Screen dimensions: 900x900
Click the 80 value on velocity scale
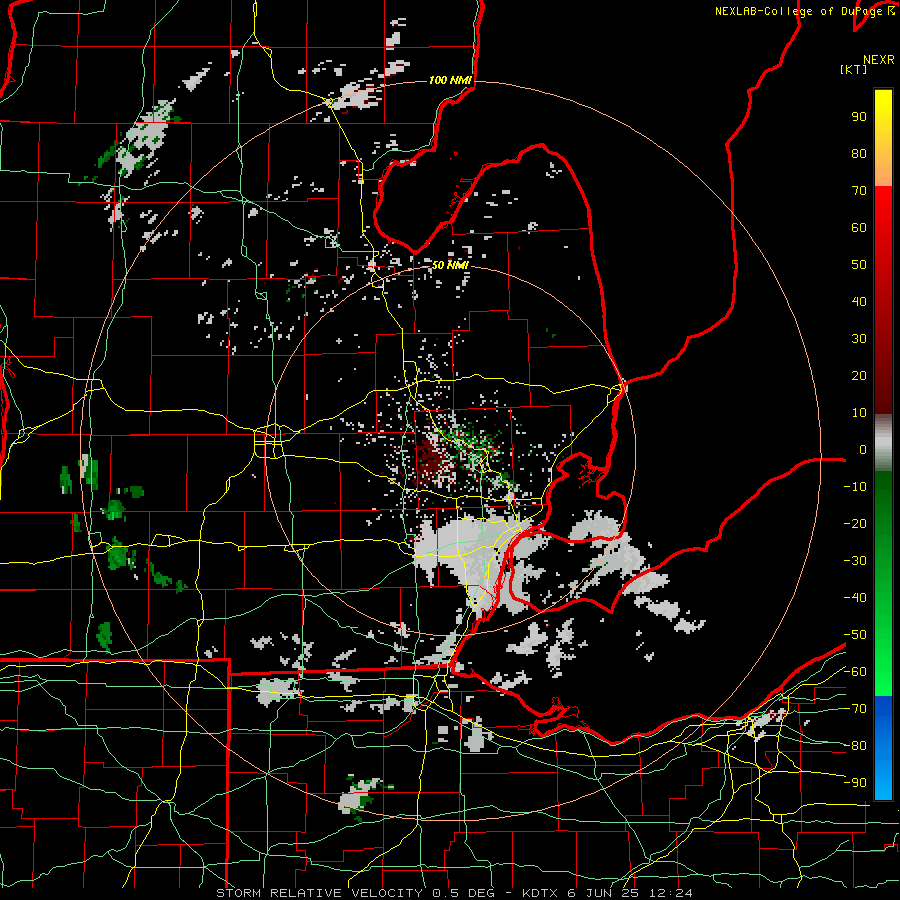(x=859, y=153)
